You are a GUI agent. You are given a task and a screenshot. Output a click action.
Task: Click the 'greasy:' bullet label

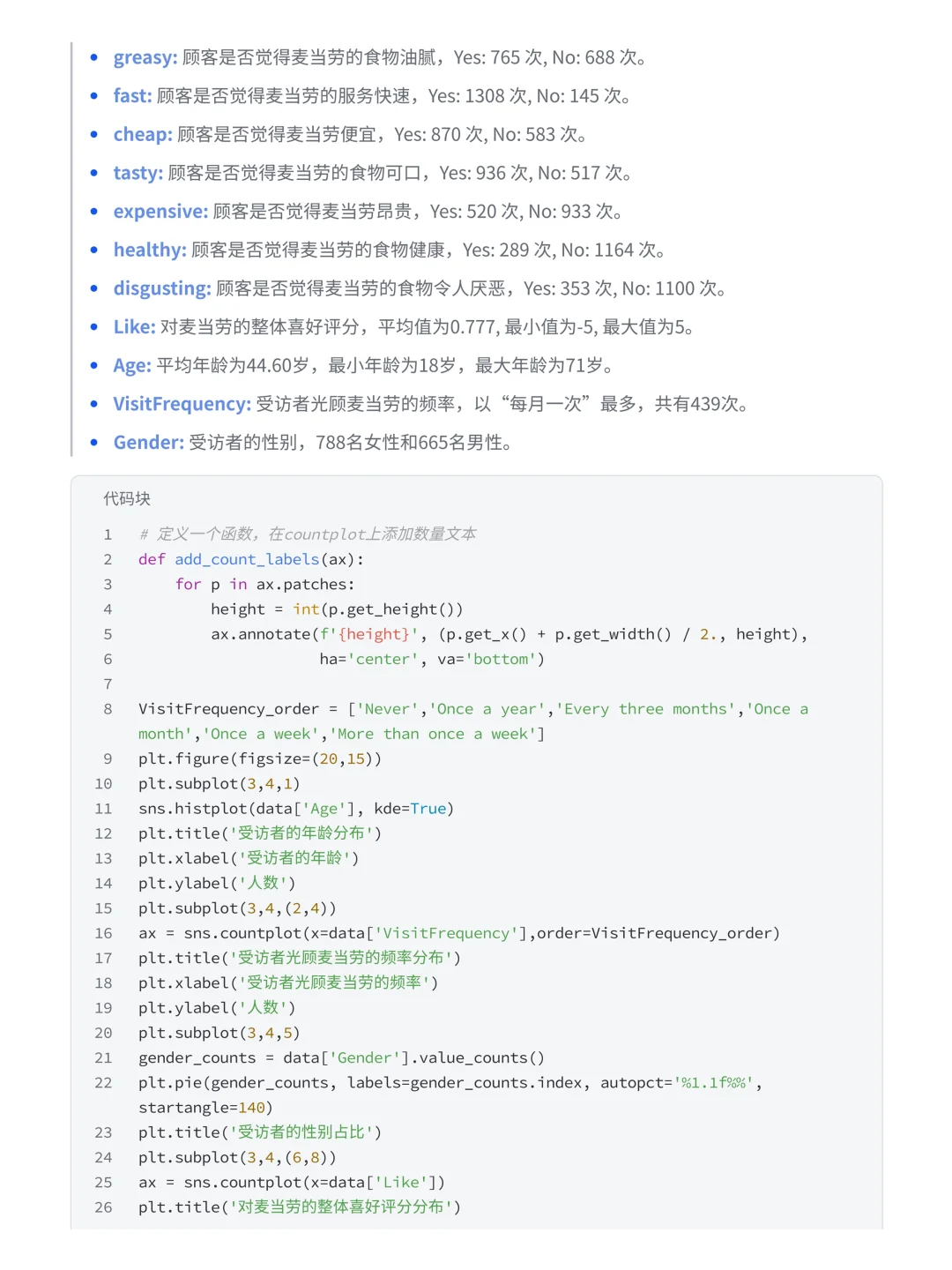[x=145, y=58]
